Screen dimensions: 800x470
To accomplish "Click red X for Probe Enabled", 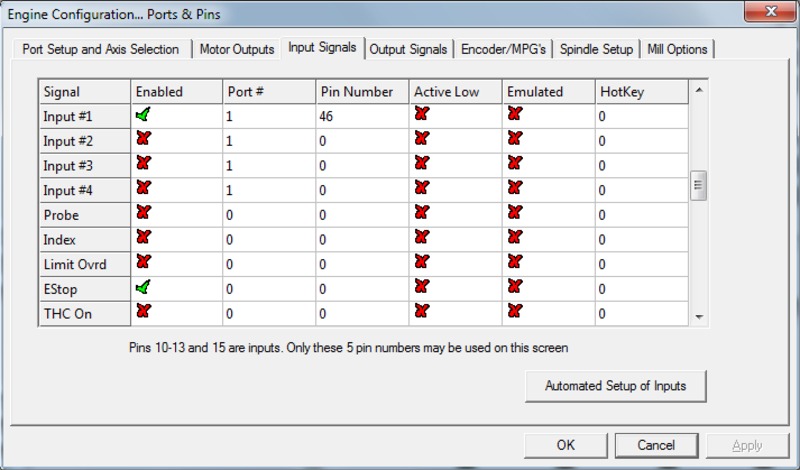I will (143, 214).
